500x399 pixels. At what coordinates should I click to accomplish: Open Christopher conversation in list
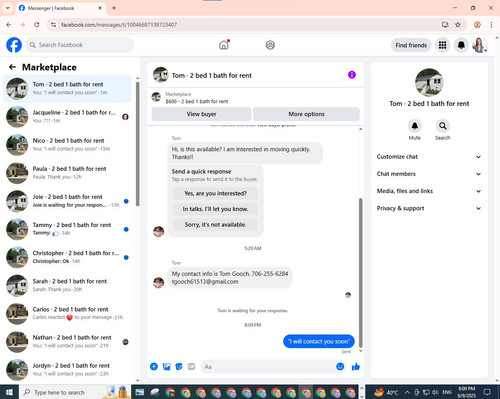68,257
